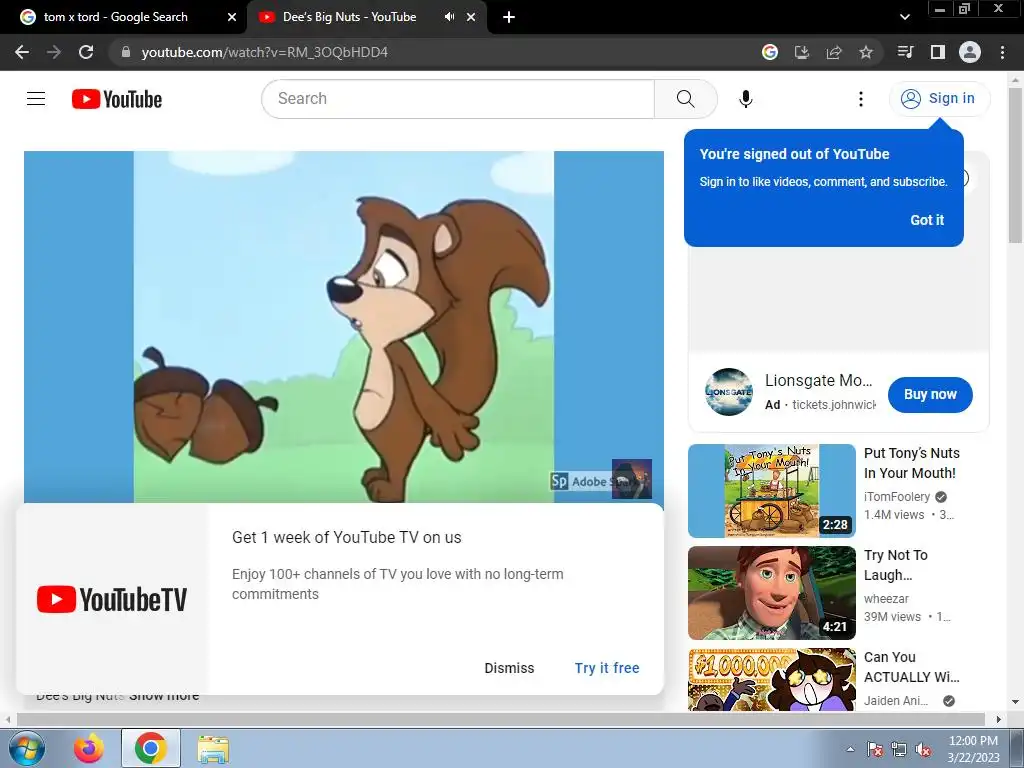The image size is (1024, 768).
Task: Click the Buy now ad button
Action: point(930,394)
